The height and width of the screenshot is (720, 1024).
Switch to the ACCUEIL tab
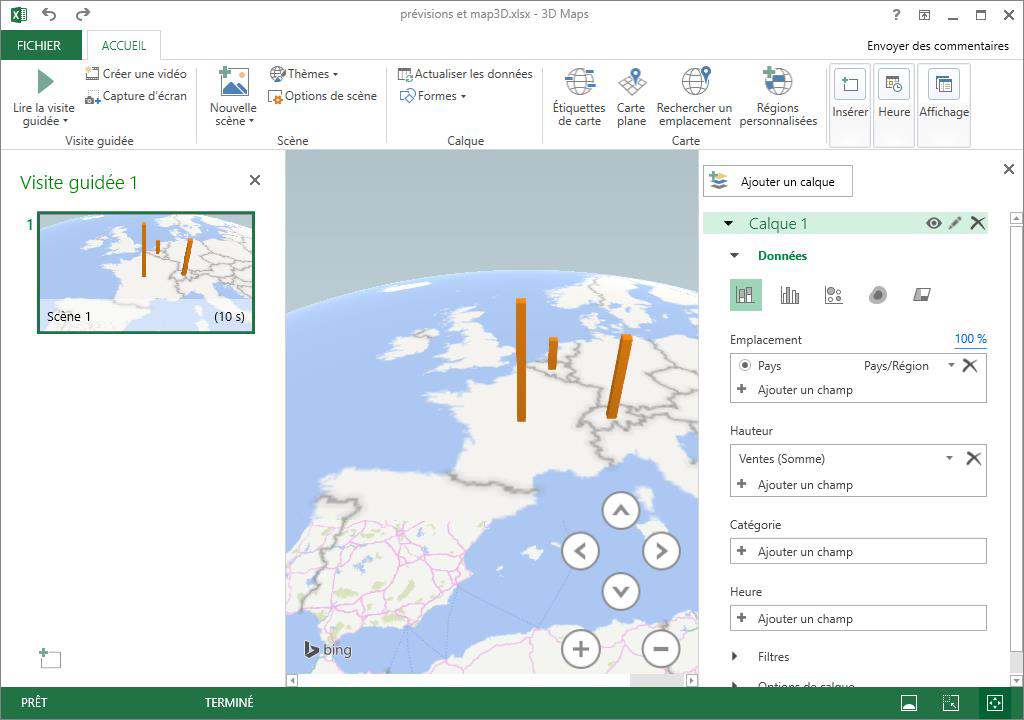124,46
